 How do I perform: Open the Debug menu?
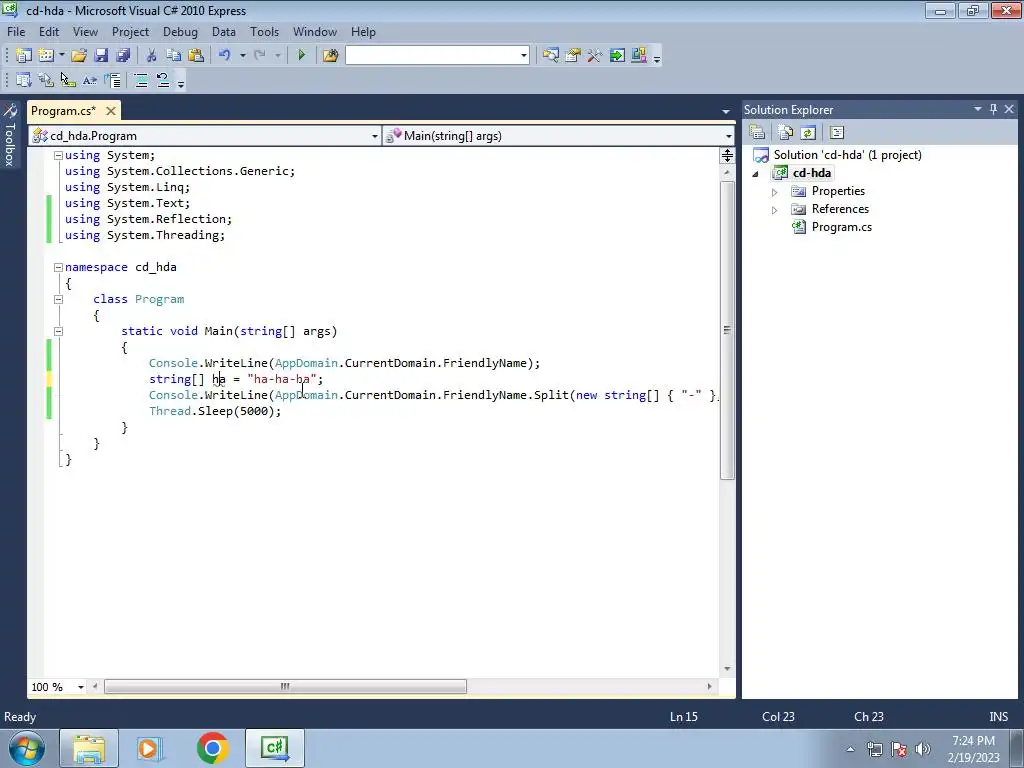coord(180,32)
